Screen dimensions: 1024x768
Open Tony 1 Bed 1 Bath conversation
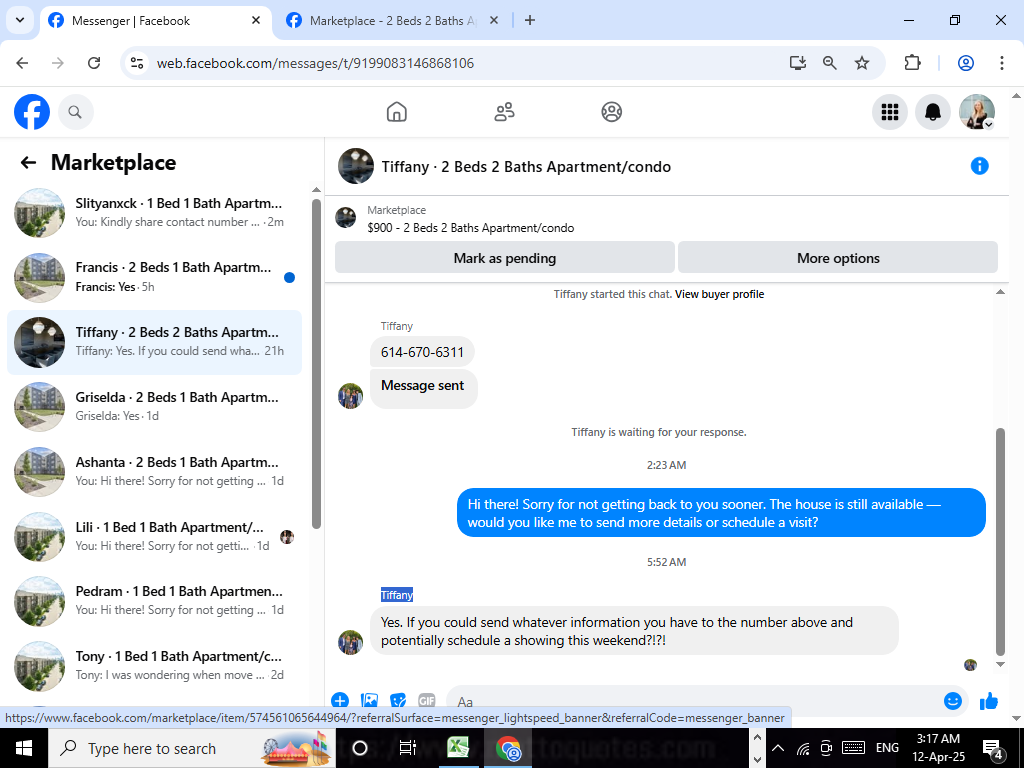tap(155, 665)
